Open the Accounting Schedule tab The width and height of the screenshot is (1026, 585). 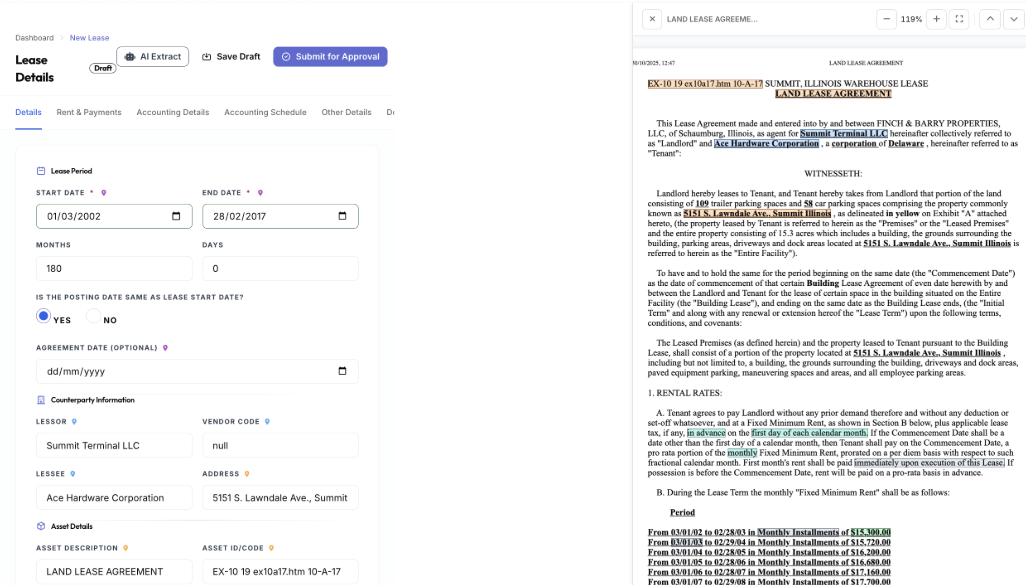pos(265,113)
